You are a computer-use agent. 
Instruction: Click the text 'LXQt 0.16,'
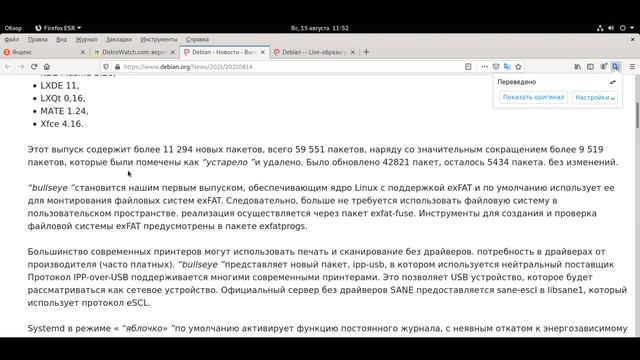coord(63,98)
